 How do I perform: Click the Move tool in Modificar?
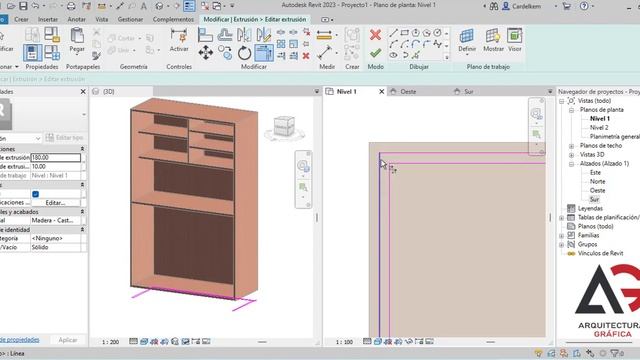tap(206, 53)
